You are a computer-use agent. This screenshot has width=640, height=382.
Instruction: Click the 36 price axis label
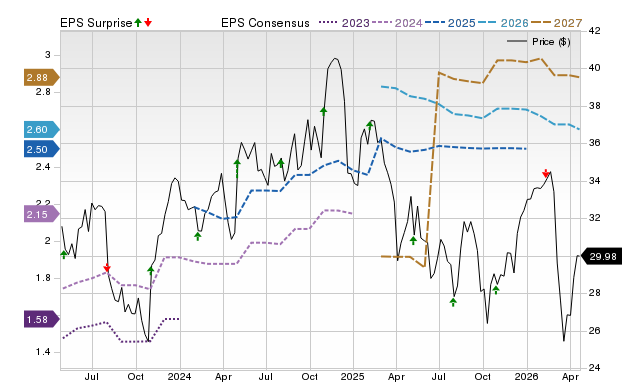(595, 143)
